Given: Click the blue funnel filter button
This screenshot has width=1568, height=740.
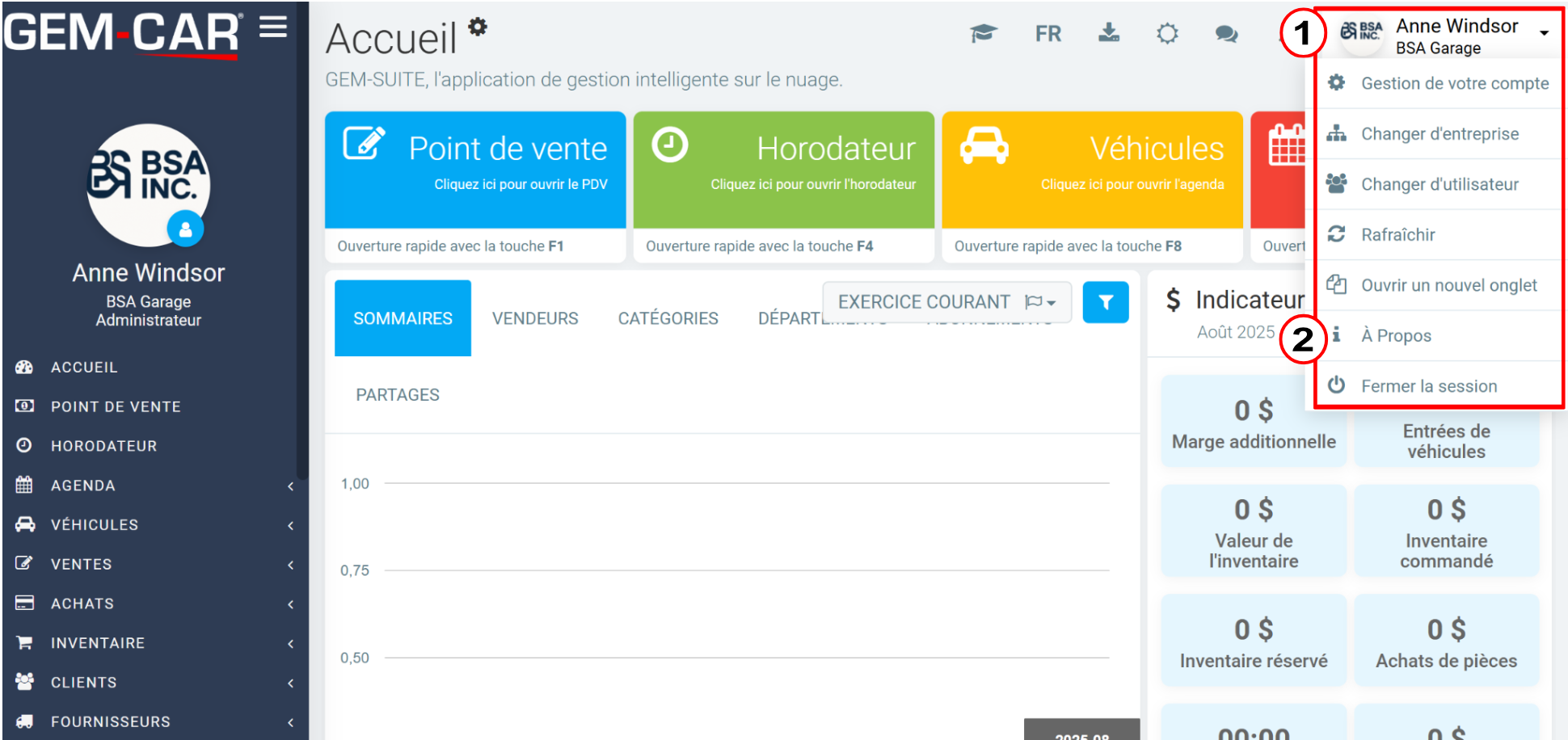Looking at the screenshot, I should click(1106, 302).
